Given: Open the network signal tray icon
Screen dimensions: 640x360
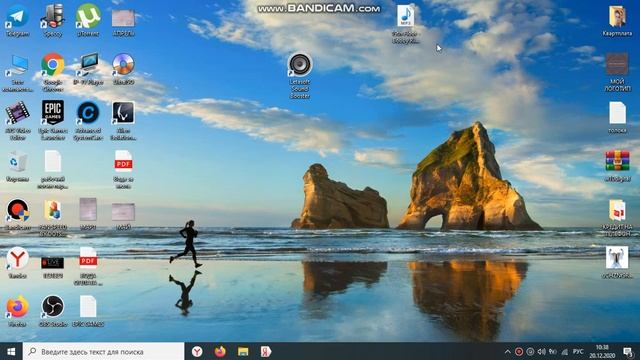Looking at the screenshot, I should [564, 351].
